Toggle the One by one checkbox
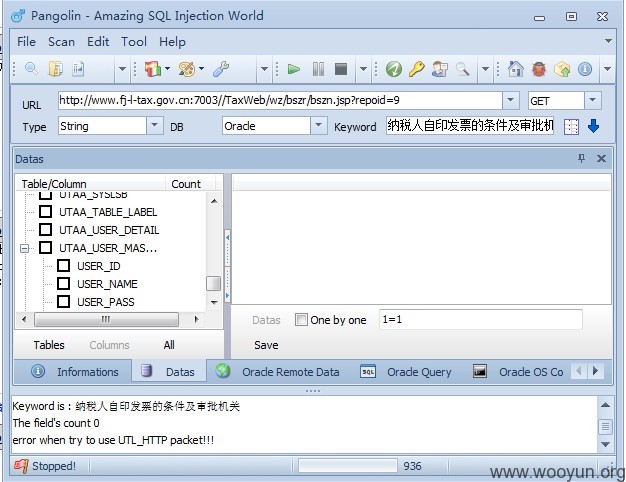Screen dimensions: 626x482 (x=301, y=319)
